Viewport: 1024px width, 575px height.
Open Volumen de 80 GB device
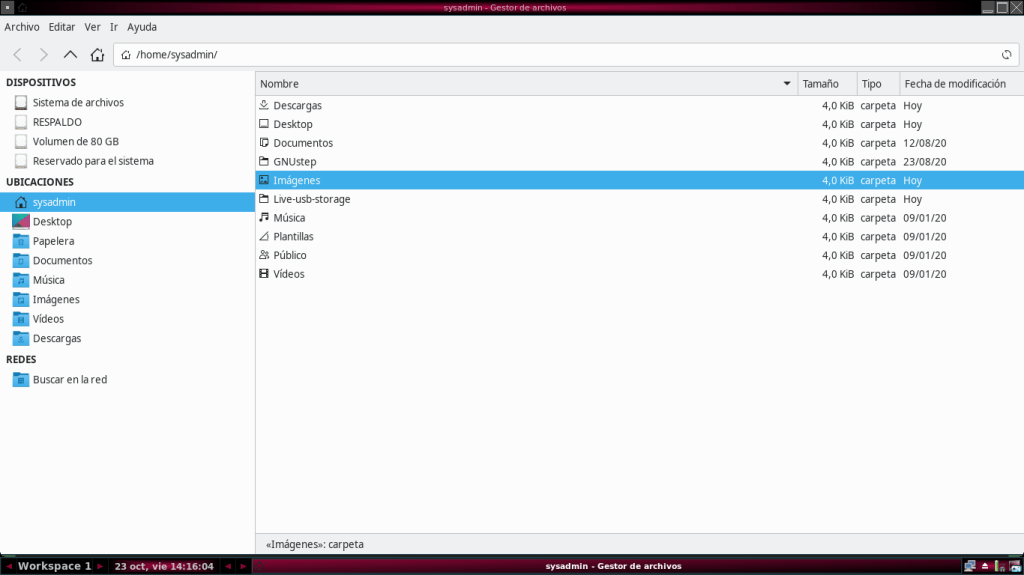click(75, 142)
